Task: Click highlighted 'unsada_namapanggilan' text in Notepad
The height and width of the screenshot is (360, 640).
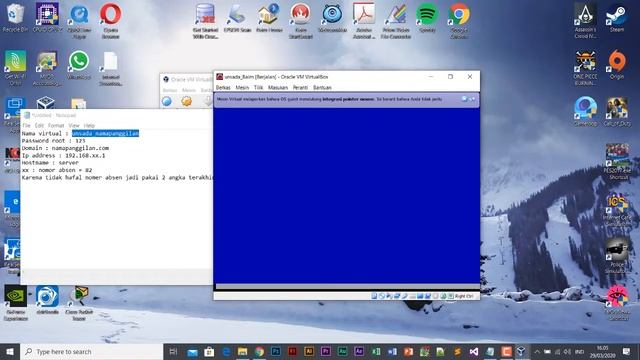Action: coord(105,133)
